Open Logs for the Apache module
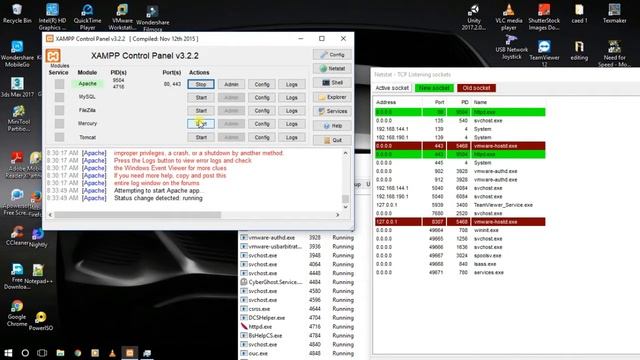 pos(291,84)
